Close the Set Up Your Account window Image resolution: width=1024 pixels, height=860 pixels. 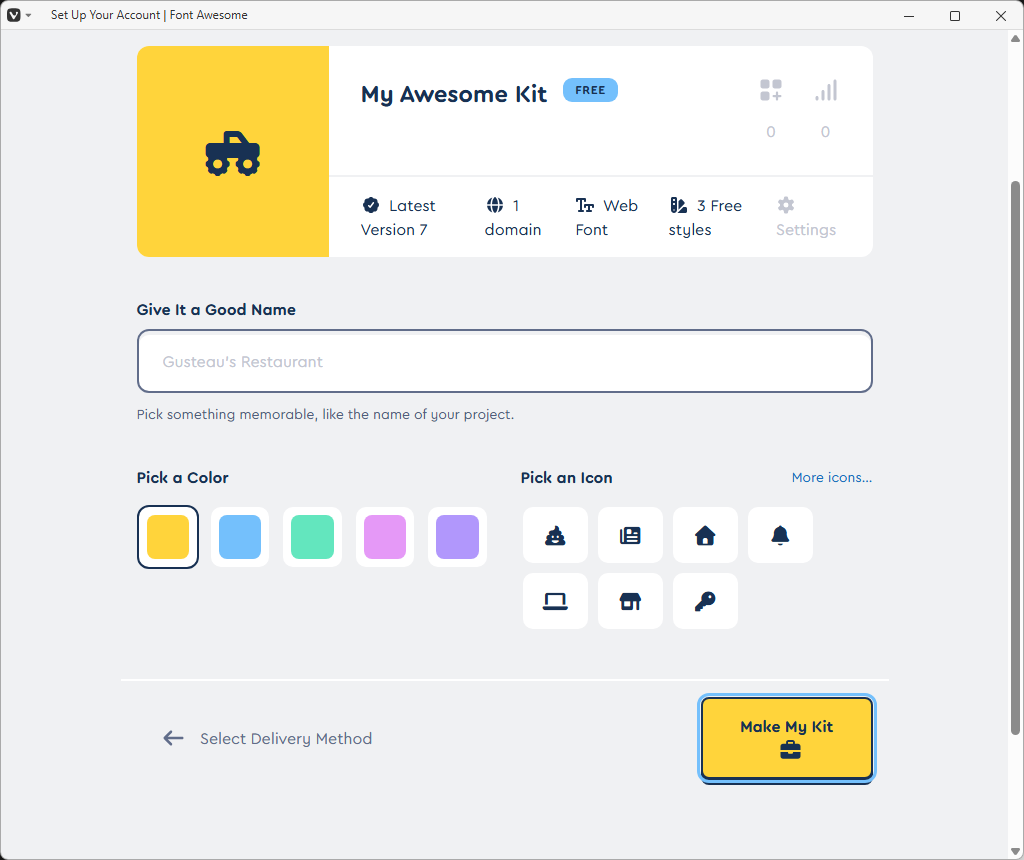(x=1000, y=16)
